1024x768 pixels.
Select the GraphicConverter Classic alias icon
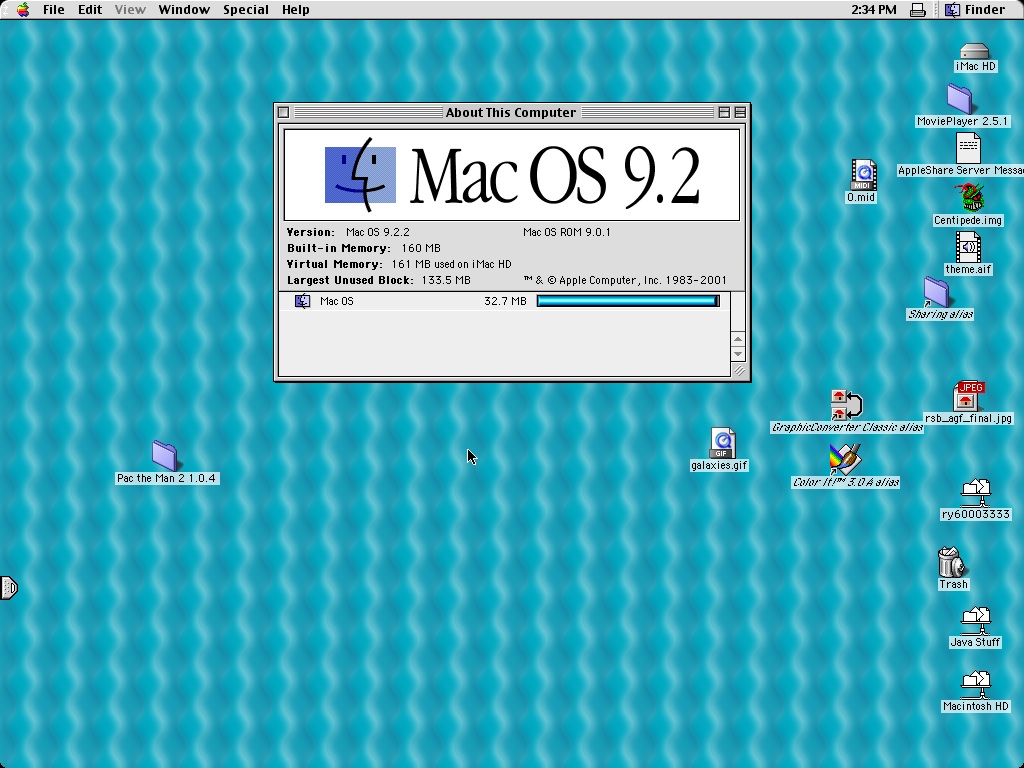[846, 405]
